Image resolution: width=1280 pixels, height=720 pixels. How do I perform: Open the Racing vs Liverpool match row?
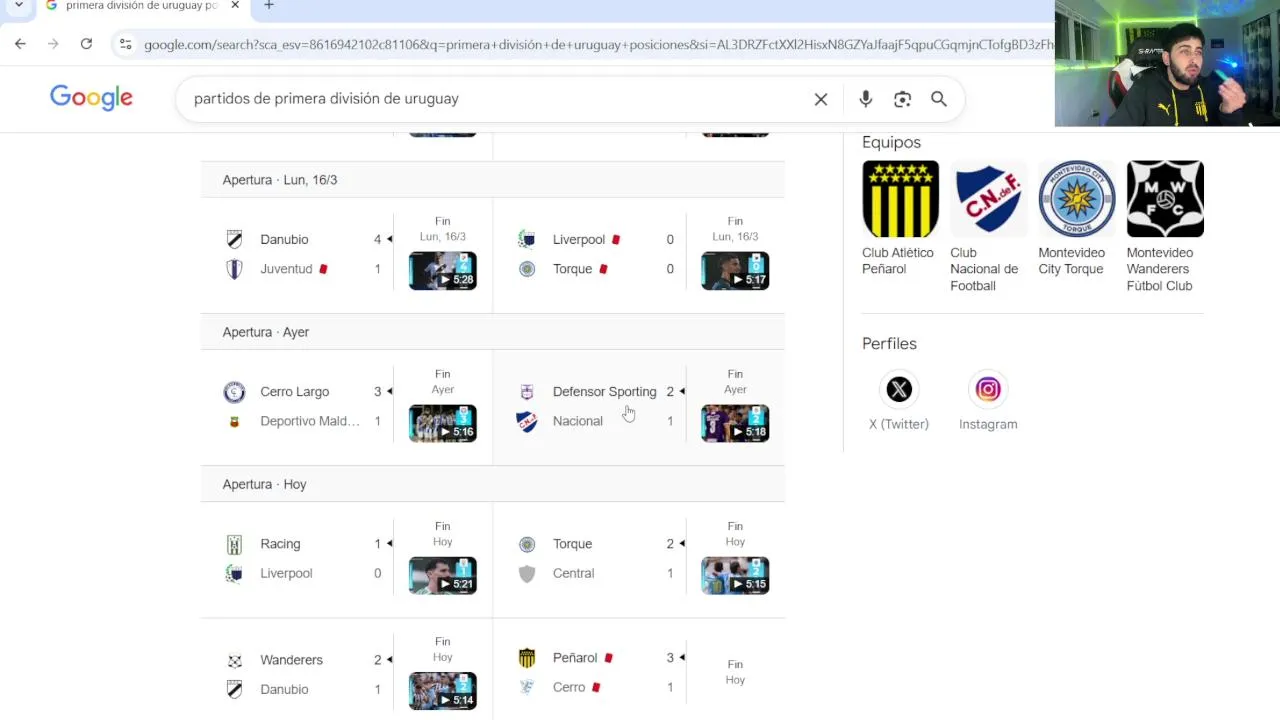tap(347, 559)
